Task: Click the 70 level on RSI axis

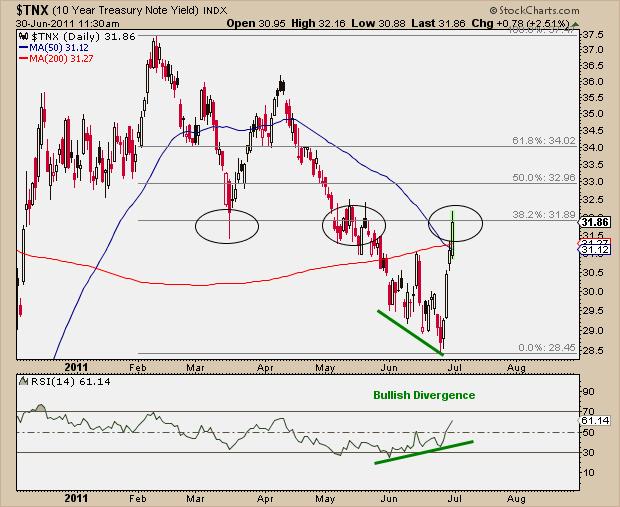Action: pyautogui.click(x=589, y=412)
